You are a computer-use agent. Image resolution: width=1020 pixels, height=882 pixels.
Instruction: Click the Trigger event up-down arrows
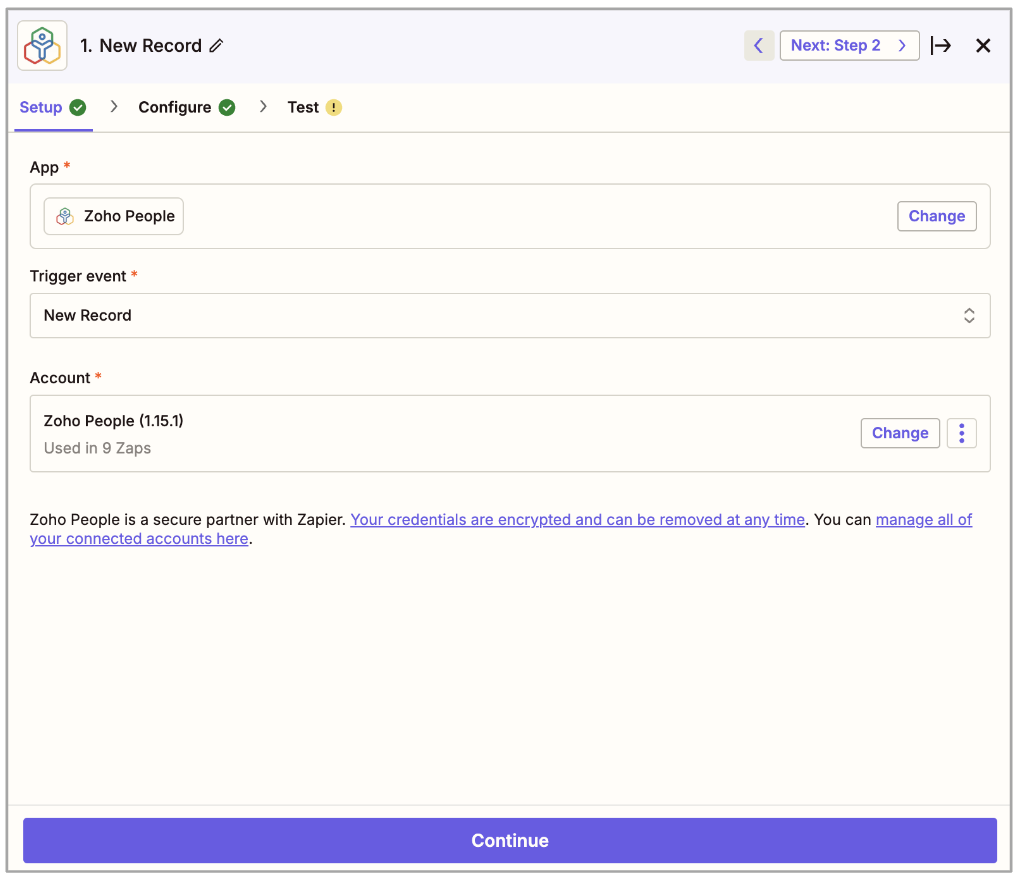(969, 315)
